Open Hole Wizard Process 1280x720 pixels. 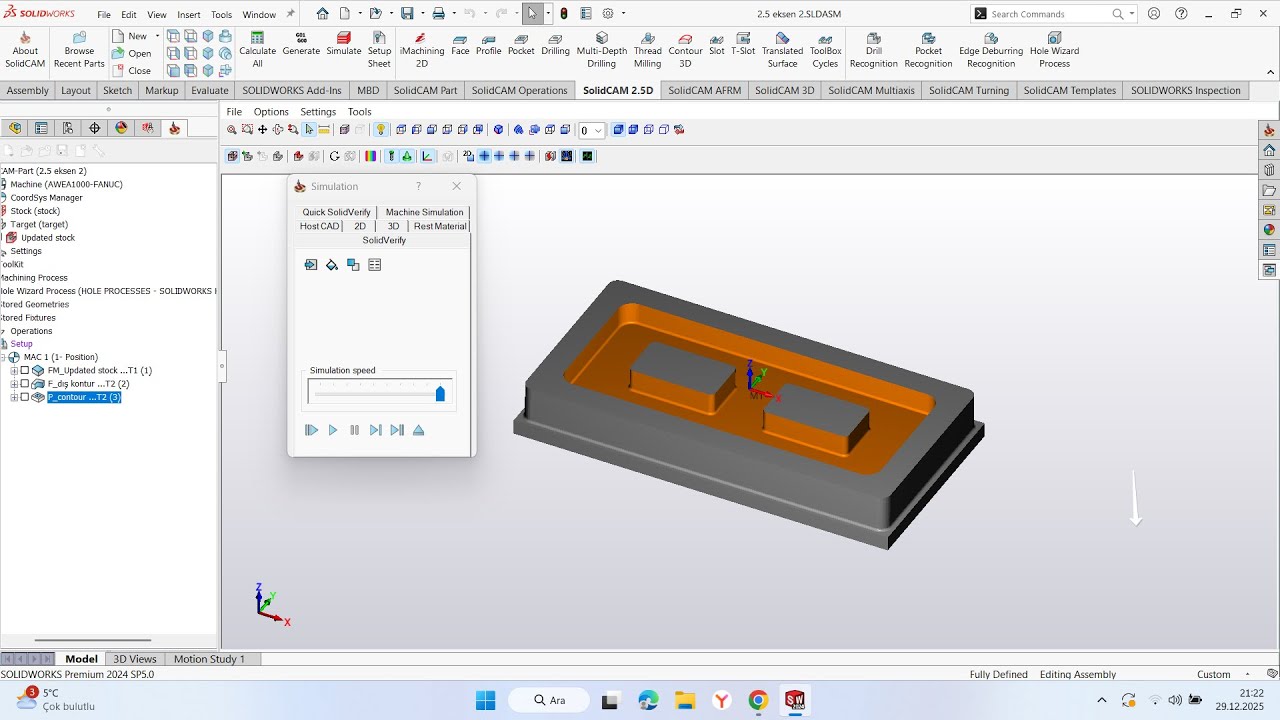[1054, 50]
